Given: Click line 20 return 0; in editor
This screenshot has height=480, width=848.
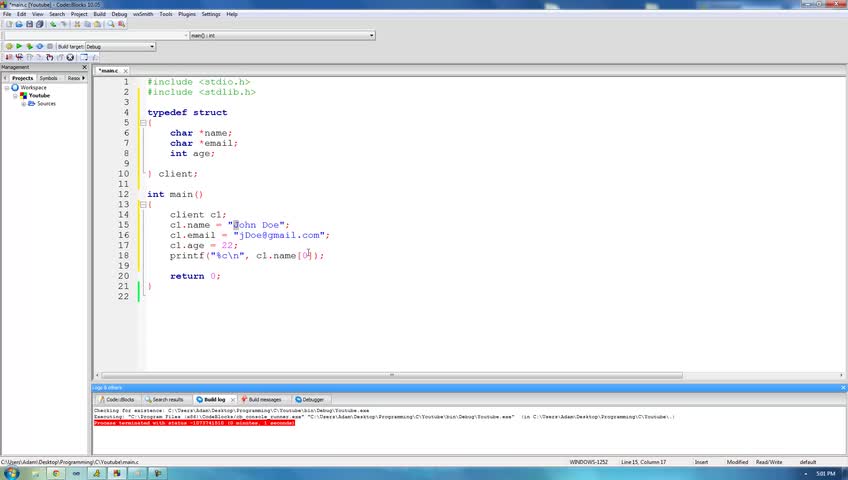Looking at the screenshot, I should [195, 276].
